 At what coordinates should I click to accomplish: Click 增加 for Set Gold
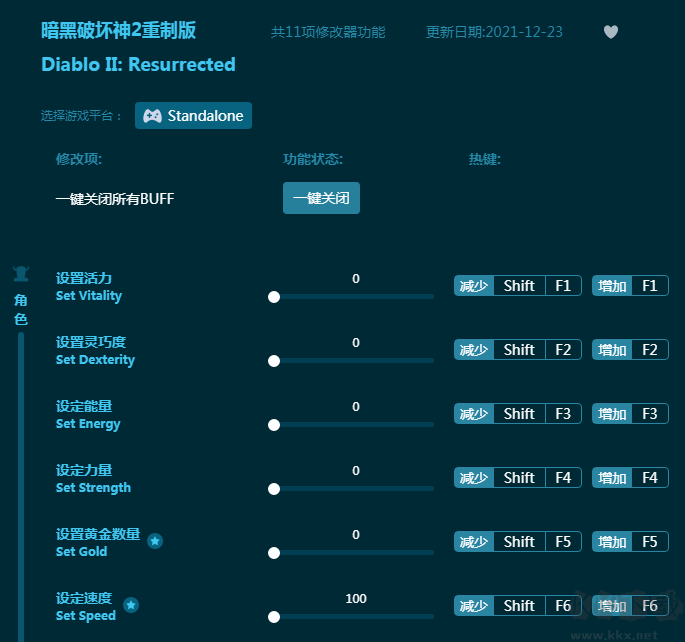click(x=612, y=542)
